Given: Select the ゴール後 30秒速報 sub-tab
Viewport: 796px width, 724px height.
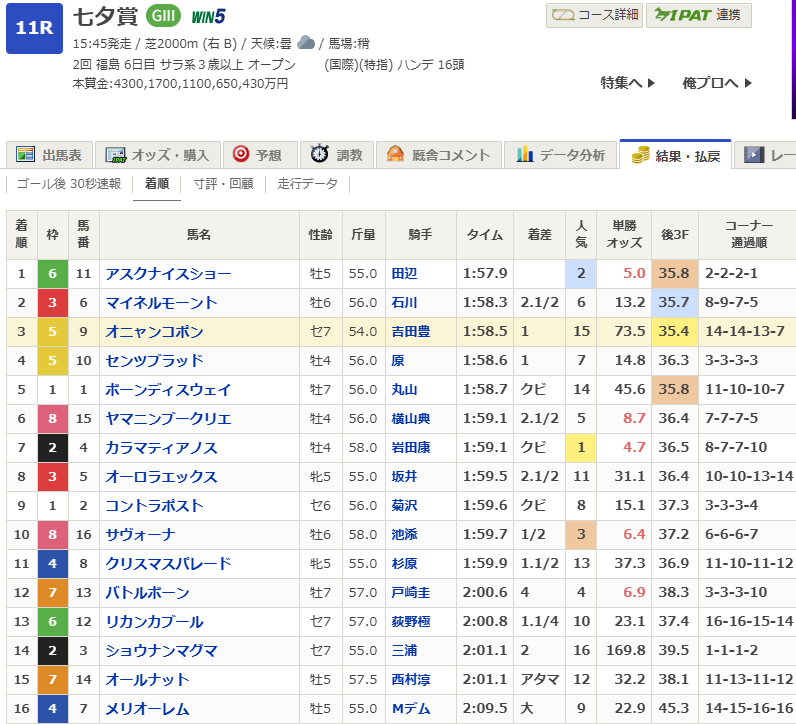Looking at the screenshot, I should pyautogui.click(x=69, y=184).
